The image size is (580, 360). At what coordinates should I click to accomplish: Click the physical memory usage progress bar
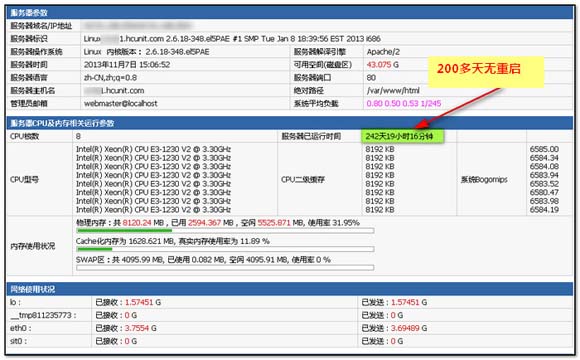pyautogui.click(x=225, y=231)
